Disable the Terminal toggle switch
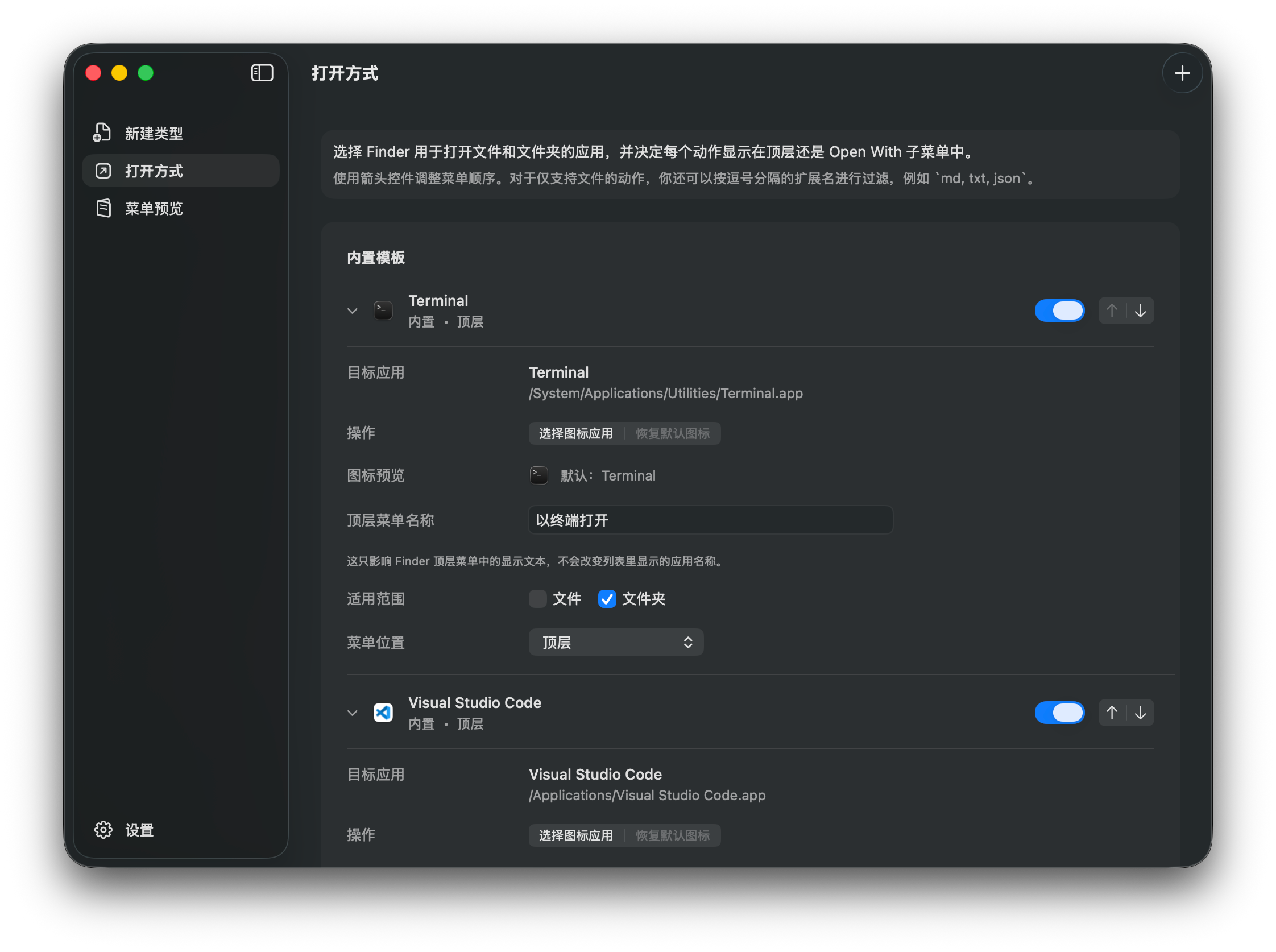 (x=1059, y=311)
